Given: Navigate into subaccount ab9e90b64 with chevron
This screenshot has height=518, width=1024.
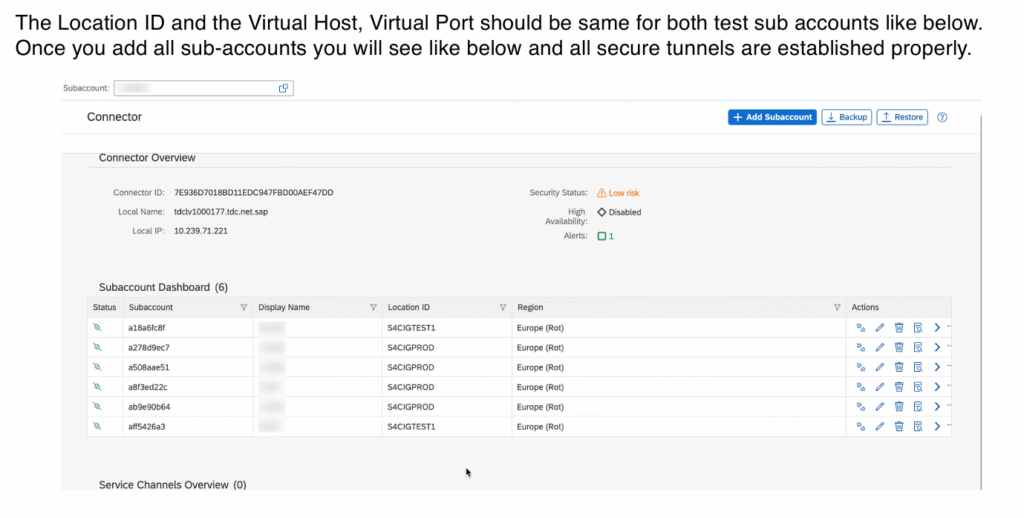Looking at the screenshot, I should [x=937, y=407].
